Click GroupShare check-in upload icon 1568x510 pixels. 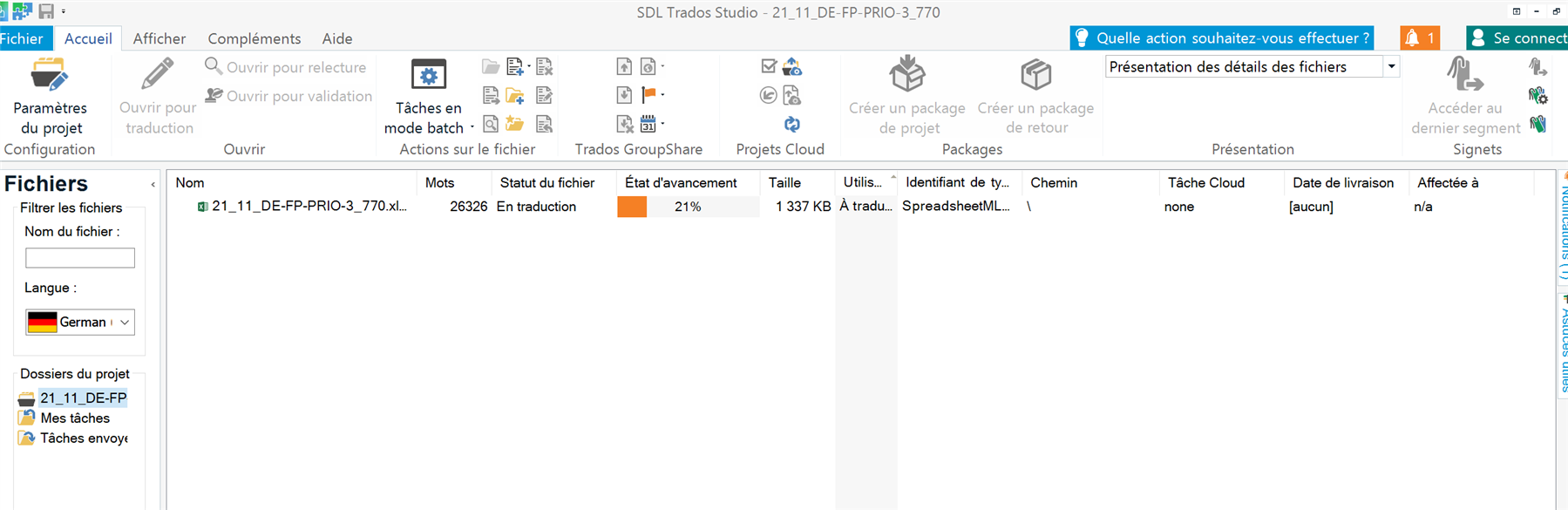coord(624,66)
